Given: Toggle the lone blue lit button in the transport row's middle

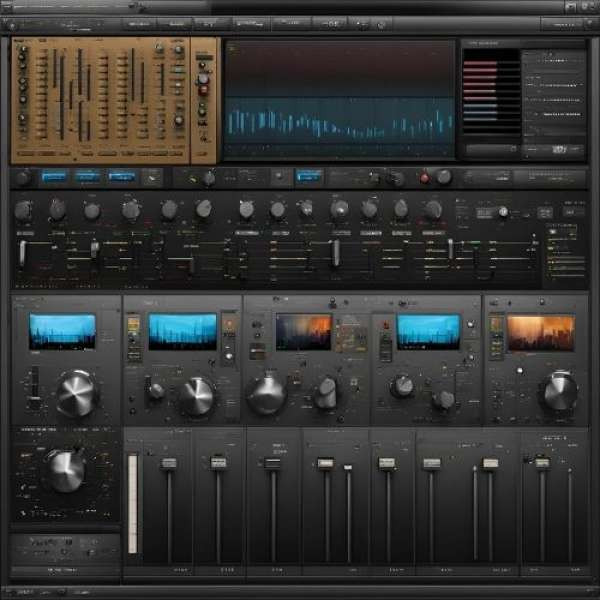Looking at the screenshot, I should pos(309,177).
